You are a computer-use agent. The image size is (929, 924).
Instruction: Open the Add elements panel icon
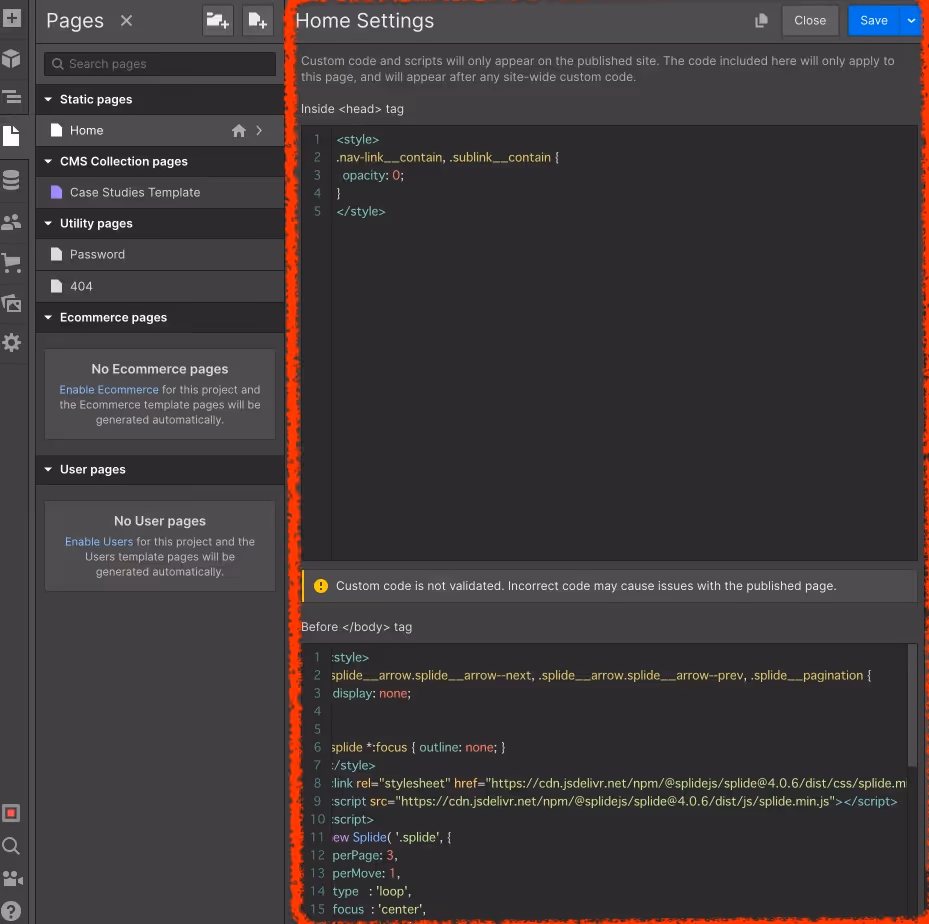click(x=11, y=18)
